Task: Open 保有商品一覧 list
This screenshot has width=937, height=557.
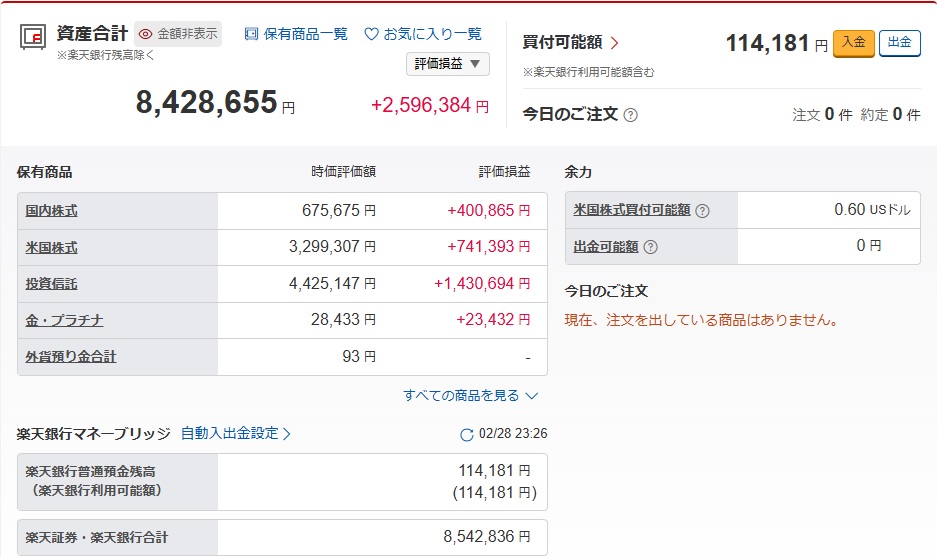Action: (x=296, y=34)
